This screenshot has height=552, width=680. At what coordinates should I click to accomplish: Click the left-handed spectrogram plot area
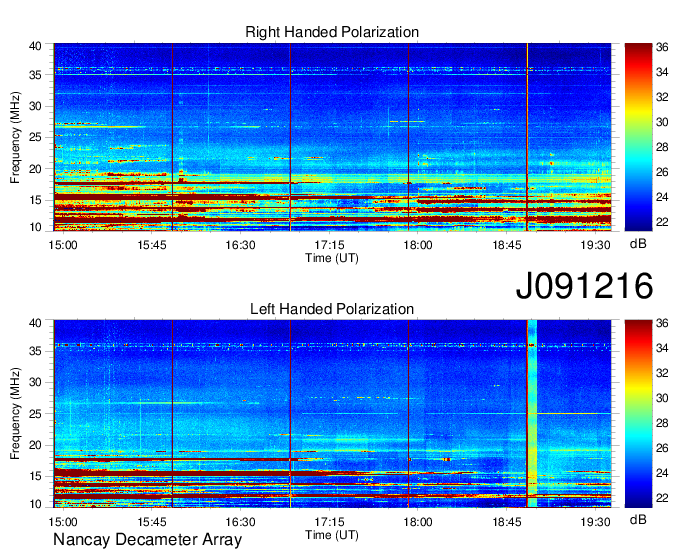[332, 414]
